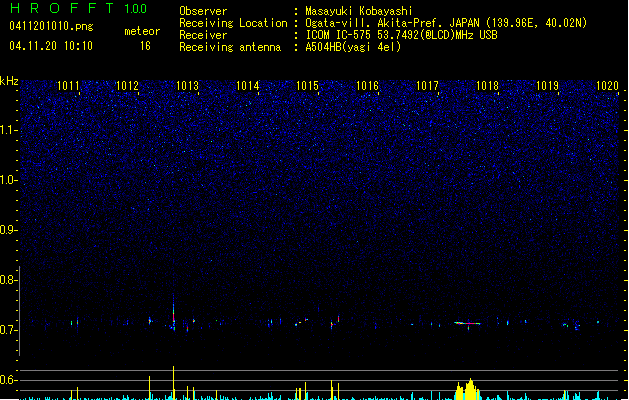Viewport: 629px width, 400px height.
Task: Click the 0.9 kHz frequency axis label
Action: (x=8, y=230)
